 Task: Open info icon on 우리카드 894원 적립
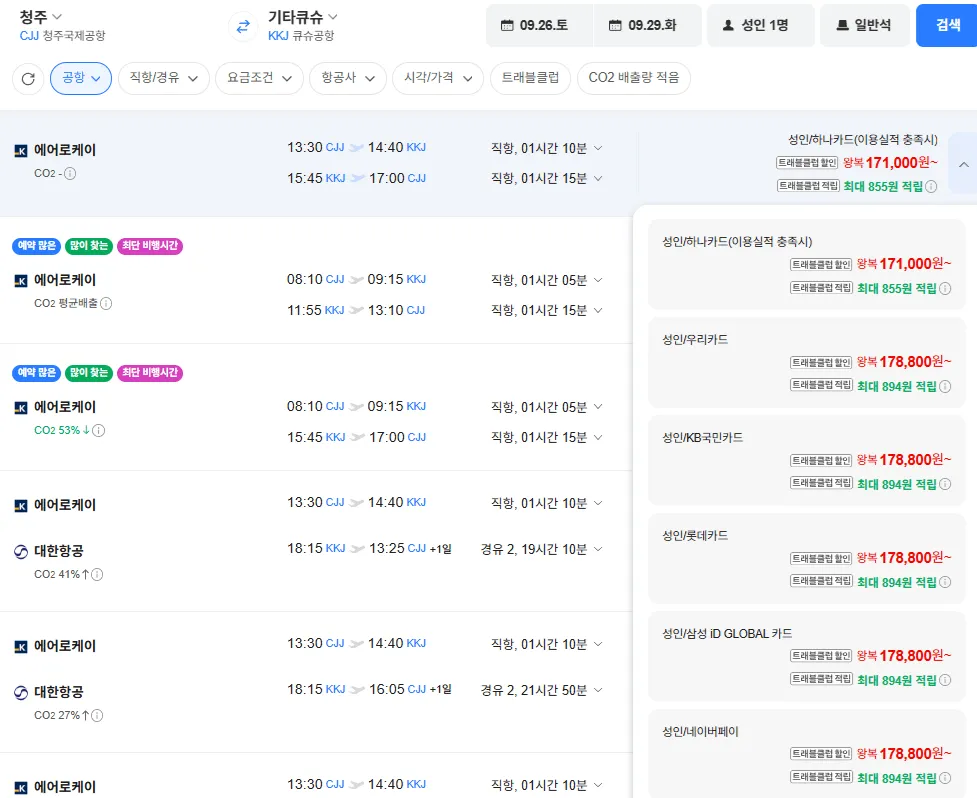[x=945, y=386]
